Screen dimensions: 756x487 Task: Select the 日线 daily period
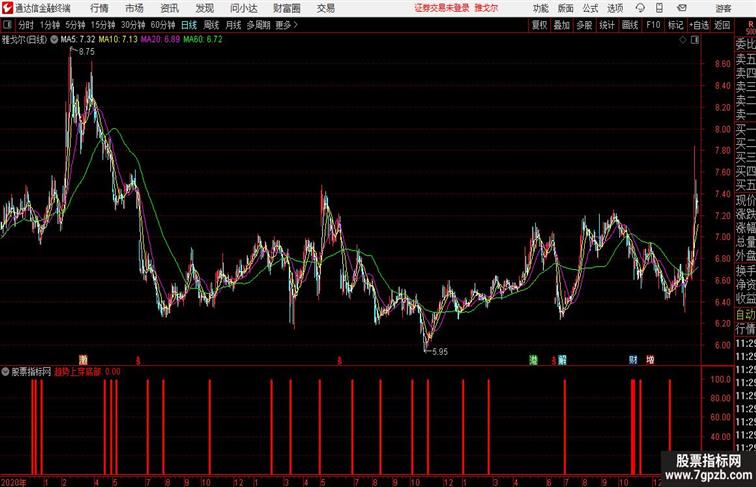pos(189,25)
